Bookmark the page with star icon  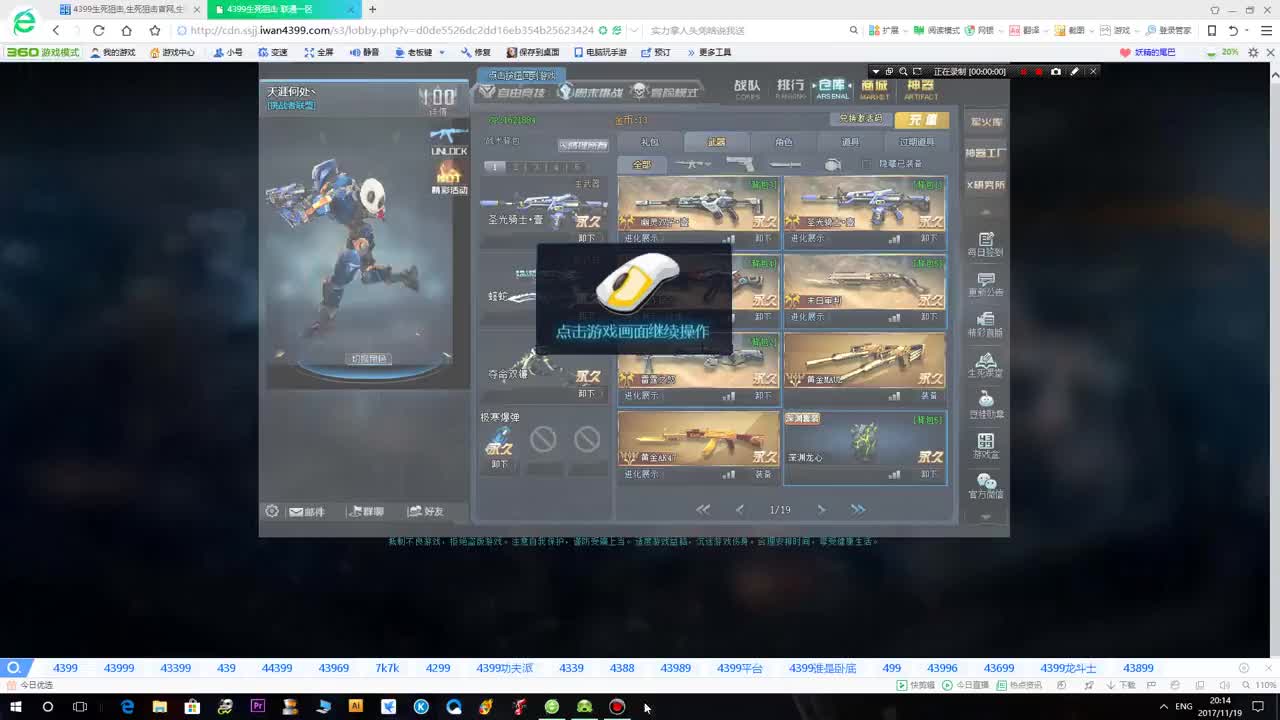click(154, 30)
